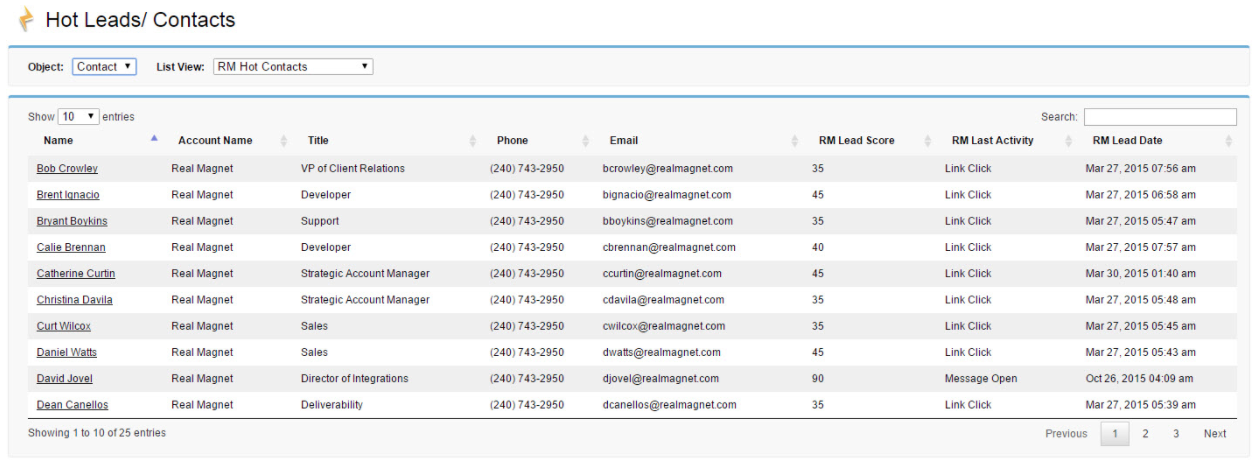
Task: Sort by Email column arrow
Action: click(x=795, y=141)
